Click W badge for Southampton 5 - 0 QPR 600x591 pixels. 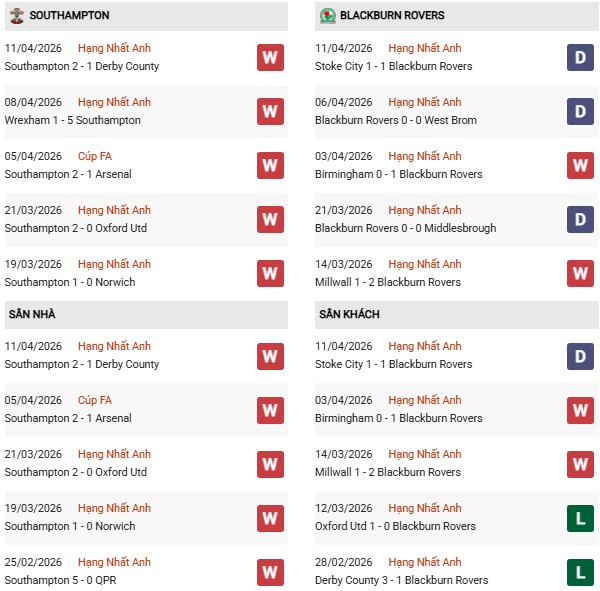click(x=270, y=571)
